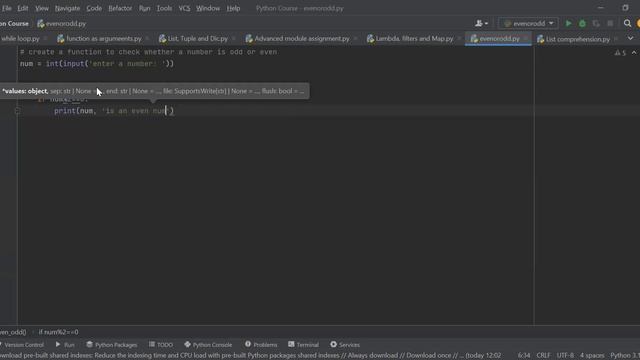The image size is (640, 360).
Task: Open the TODO tool window
Action: 161,345
